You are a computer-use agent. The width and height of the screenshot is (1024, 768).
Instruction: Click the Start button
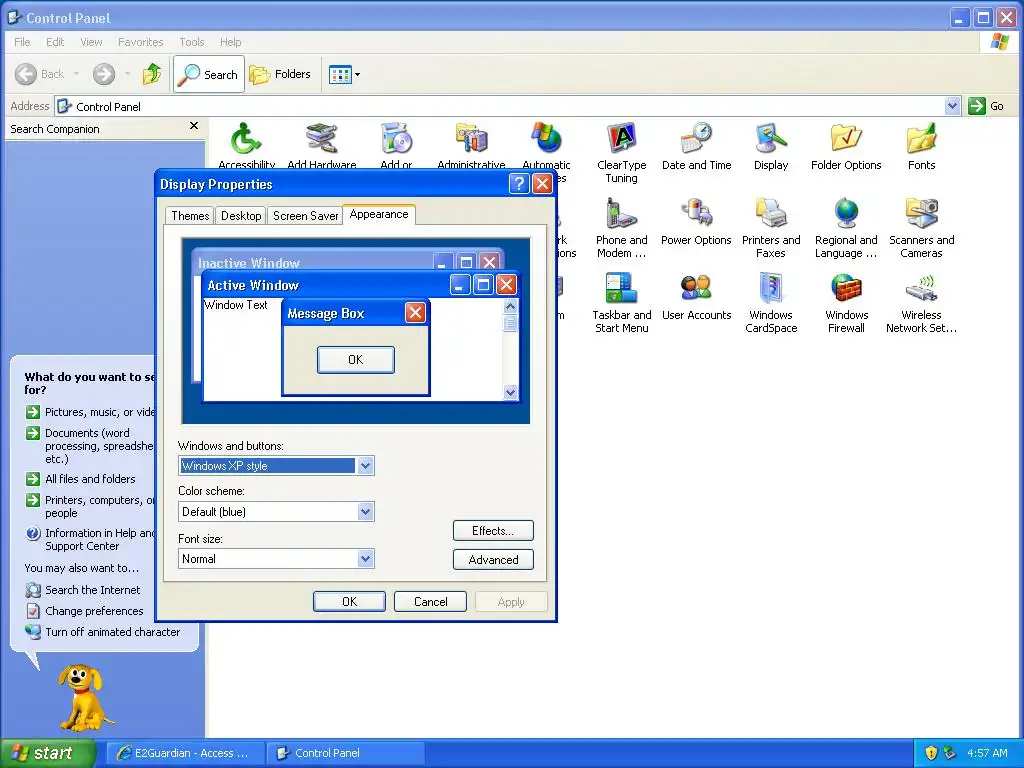pyautogui.click(x=47, y=753)
